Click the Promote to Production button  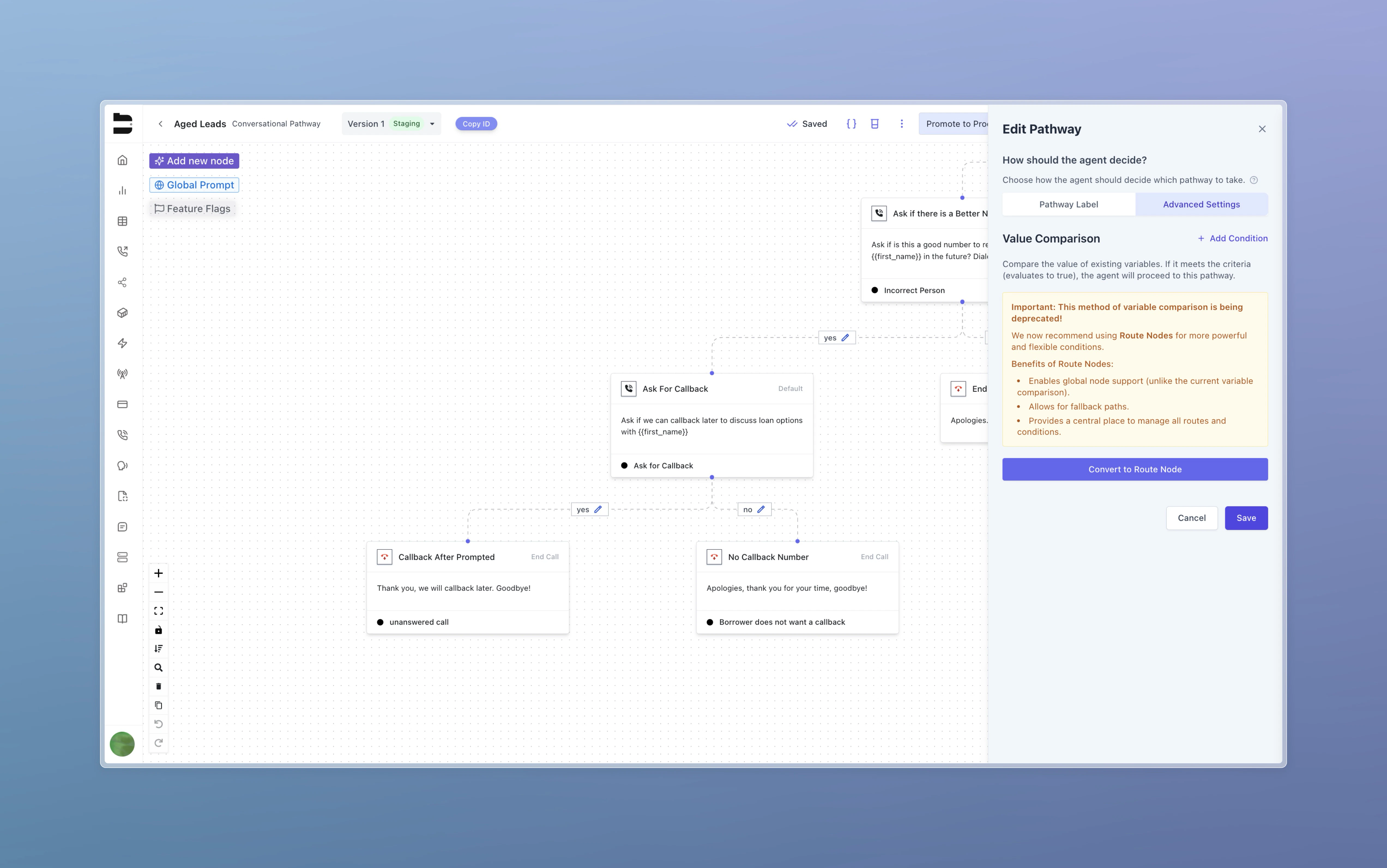pyautogui.click(x=953, y=124)
